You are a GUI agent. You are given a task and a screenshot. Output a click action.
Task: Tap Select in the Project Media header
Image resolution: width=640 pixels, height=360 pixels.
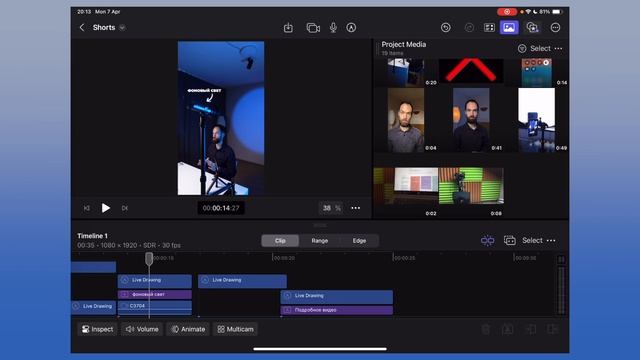click(x=540, y=49)
